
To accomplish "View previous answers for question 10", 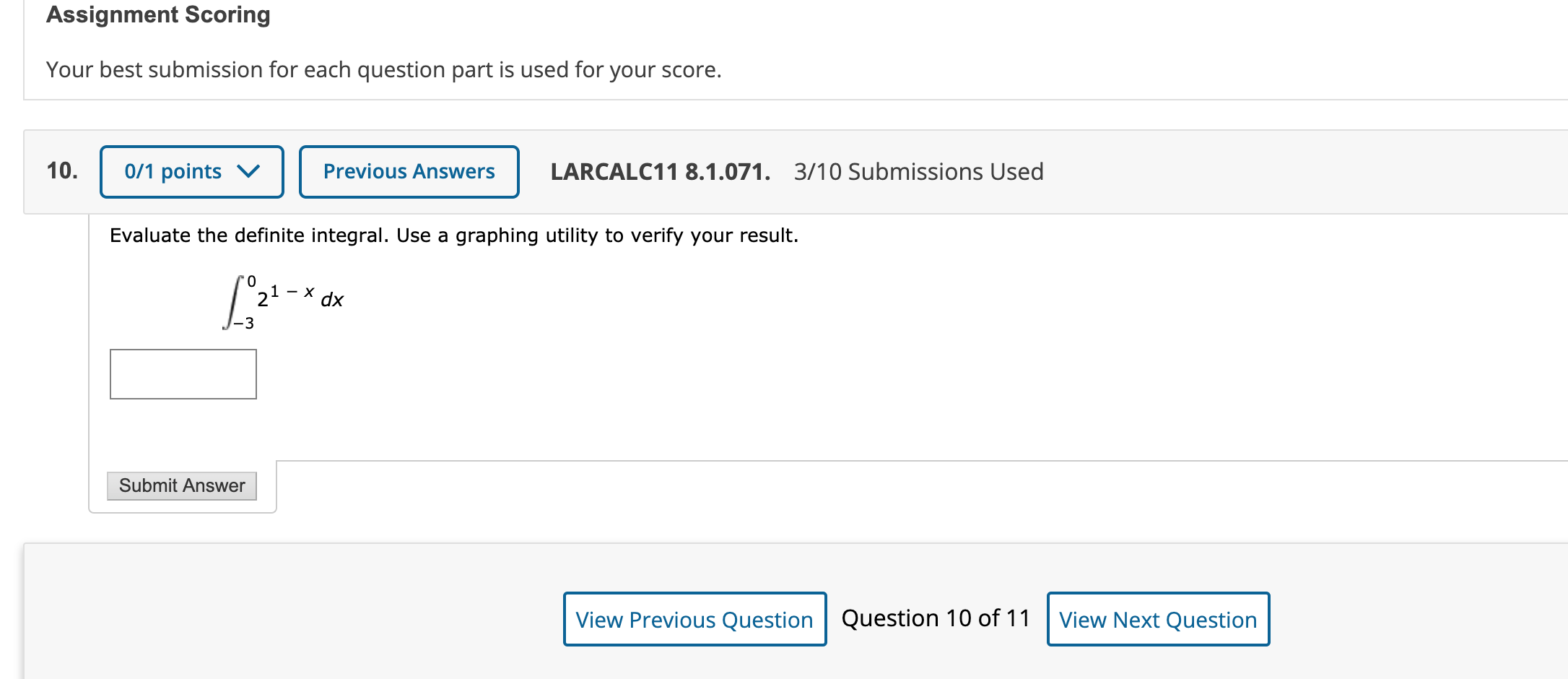I will click(409, 172).
